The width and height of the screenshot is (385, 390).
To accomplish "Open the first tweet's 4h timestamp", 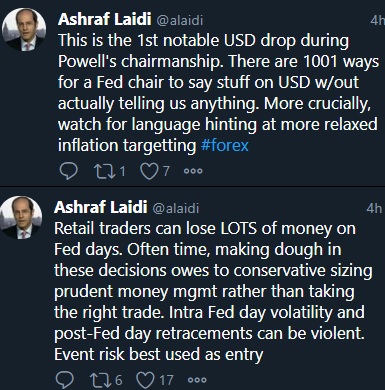I will pos(377,20).
